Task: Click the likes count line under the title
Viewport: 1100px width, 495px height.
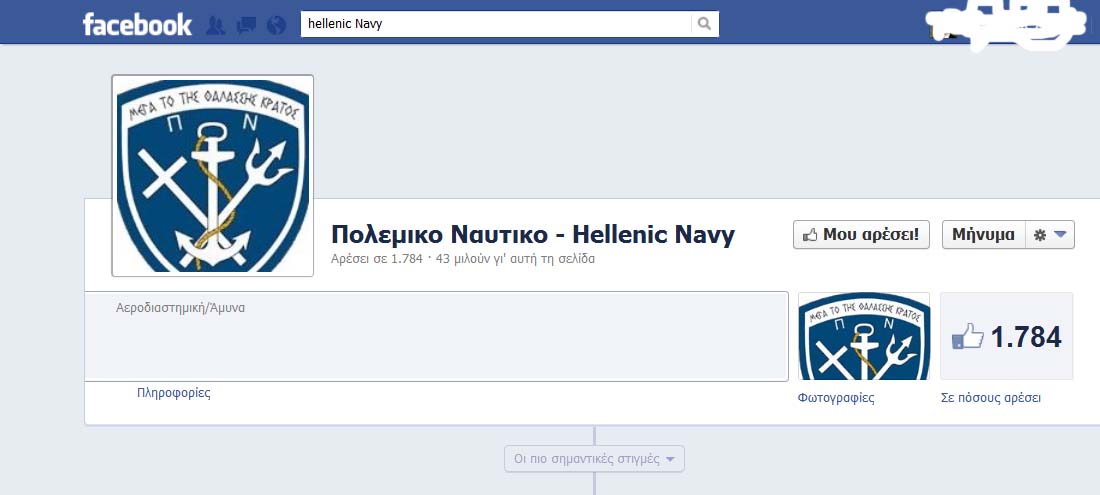Action: pyautogui.click(x=463, y=259)
